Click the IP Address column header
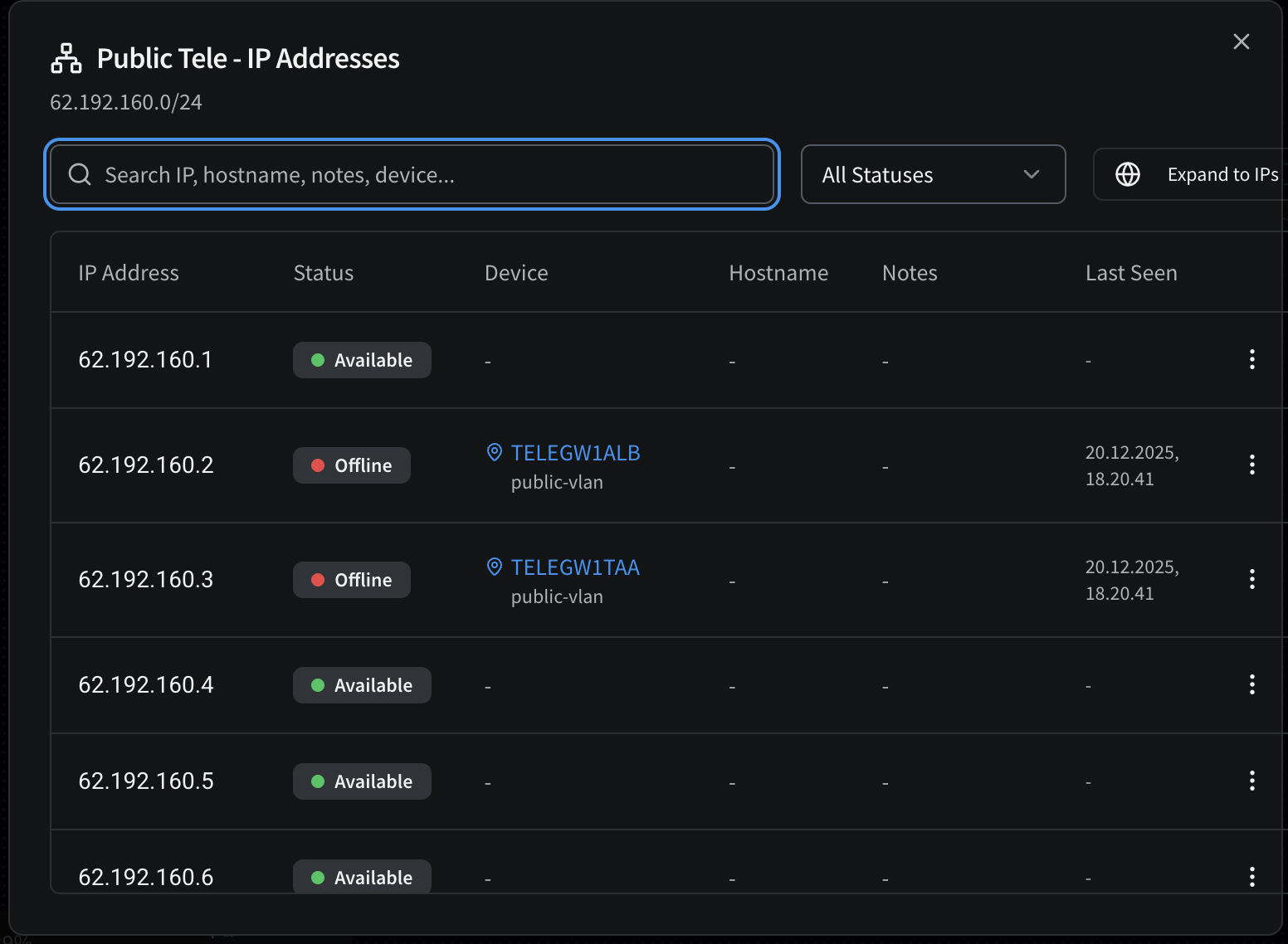This screenshot has height=944, width=1288. [x=129, y=273]
